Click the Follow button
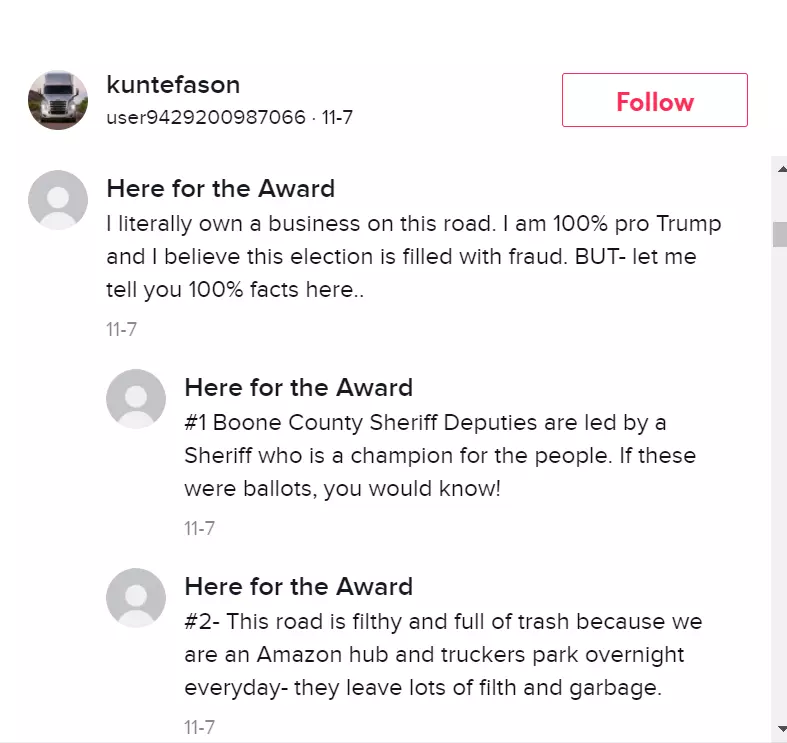 [x=654, y=100]
